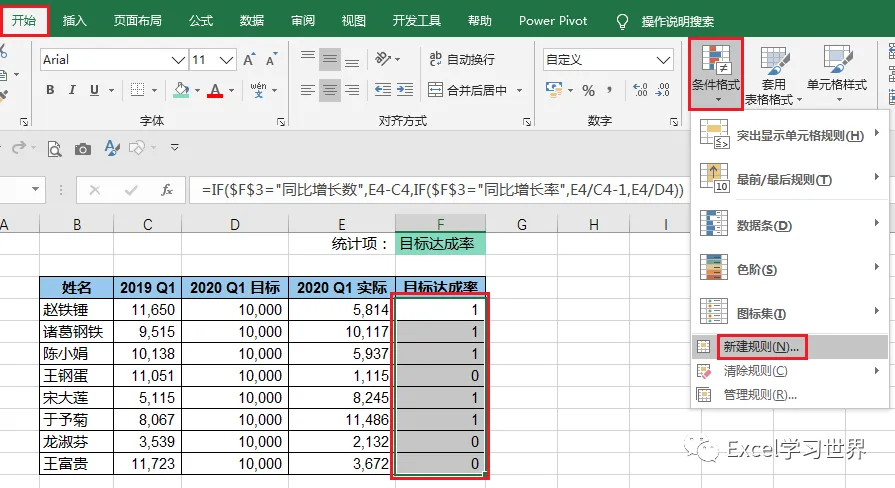This screenshot has height=488, width=895.
Task: Apply the fill color bucket
Action: pos(181,90)
